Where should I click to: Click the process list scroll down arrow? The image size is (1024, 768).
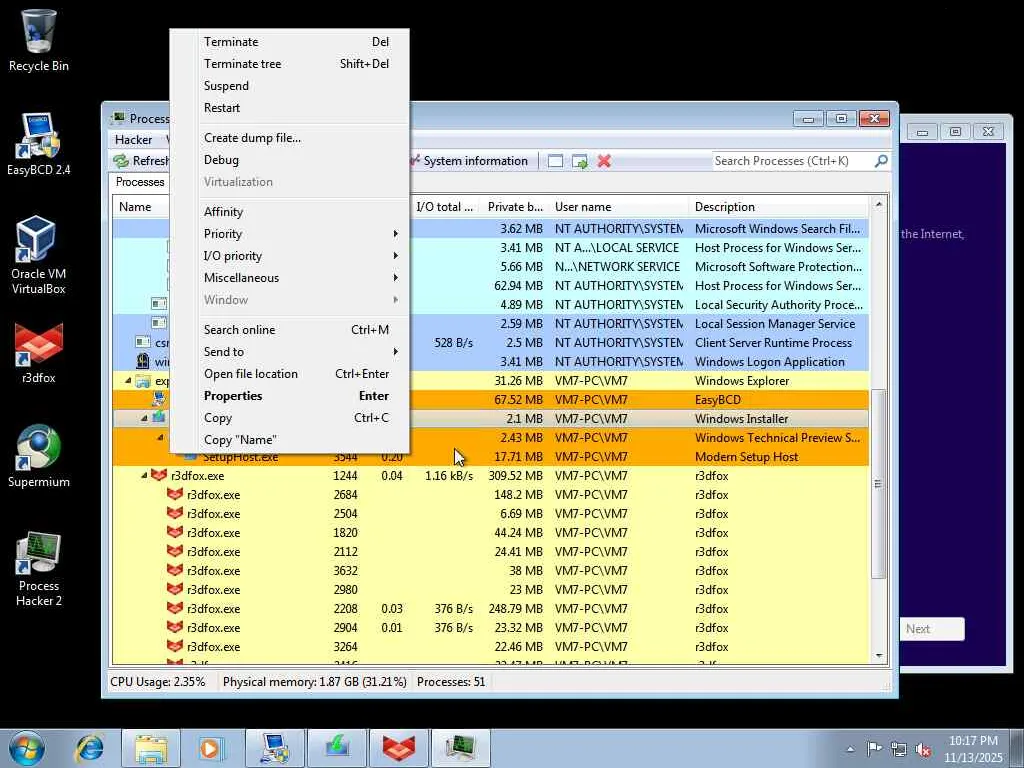tap(878, 656)
